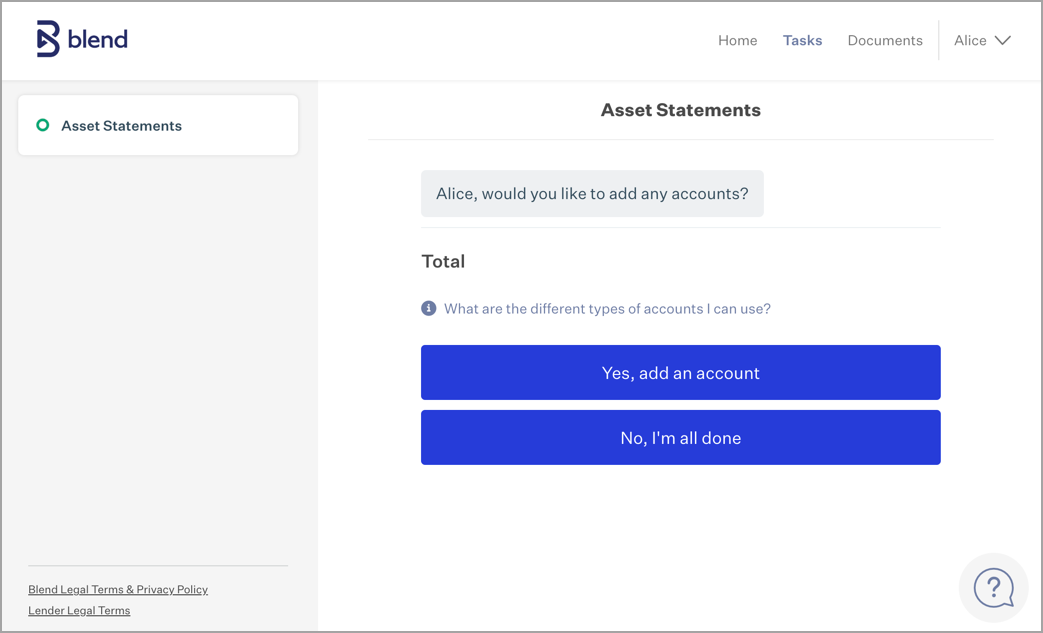The height and width of the screenshot is (633, 1043).
Task: Open the help chat bubble icon
Action: [x=994, y=588]
